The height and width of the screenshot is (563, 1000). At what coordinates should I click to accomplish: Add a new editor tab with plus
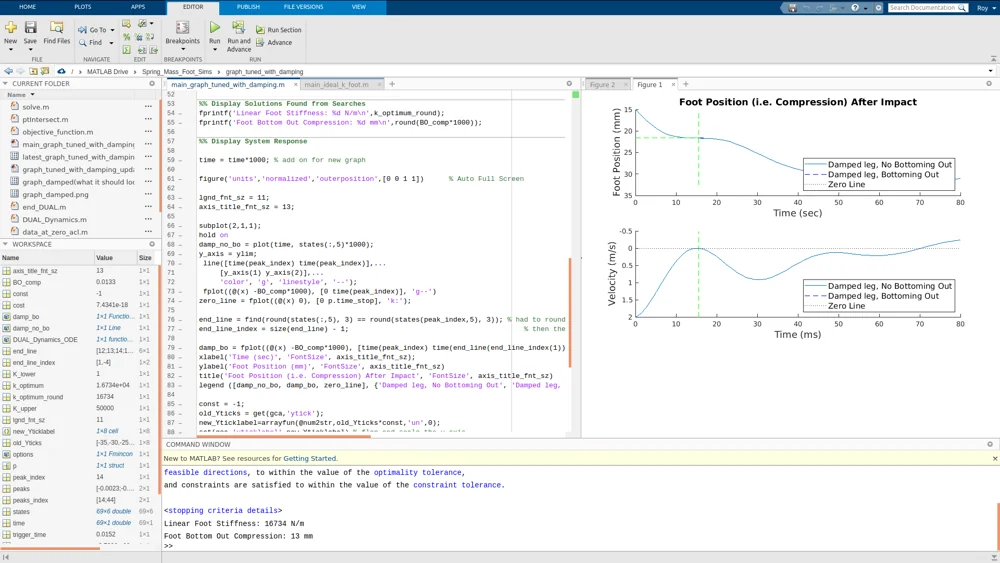point(392,84)
